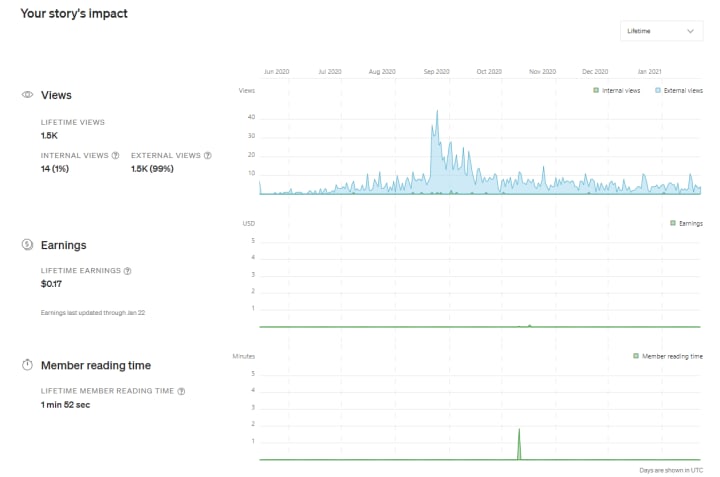The image size is (720, 477).
Task: Open help icon next to Lifetime Member Reading Time
Action: point(181,391)
